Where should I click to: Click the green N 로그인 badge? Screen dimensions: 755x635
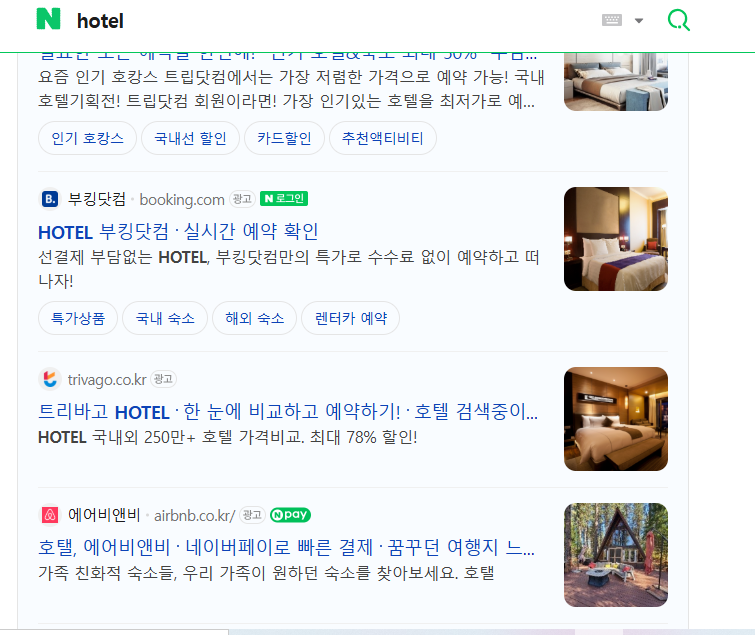coord(284,198)
